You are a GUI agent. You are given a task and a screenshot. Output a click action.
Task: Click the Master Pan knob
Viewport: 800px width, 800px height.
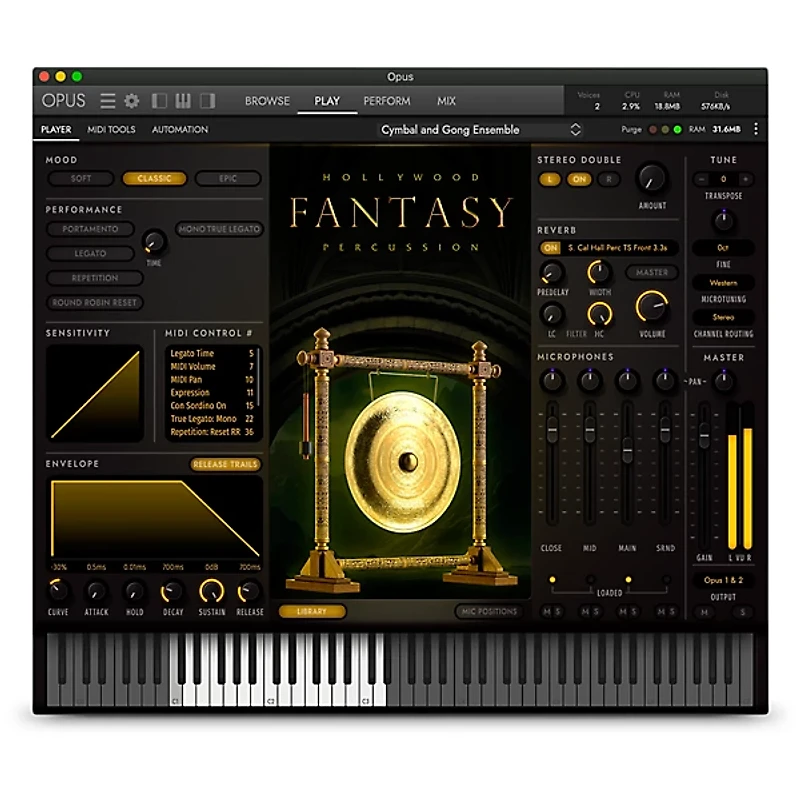[723, 381]
